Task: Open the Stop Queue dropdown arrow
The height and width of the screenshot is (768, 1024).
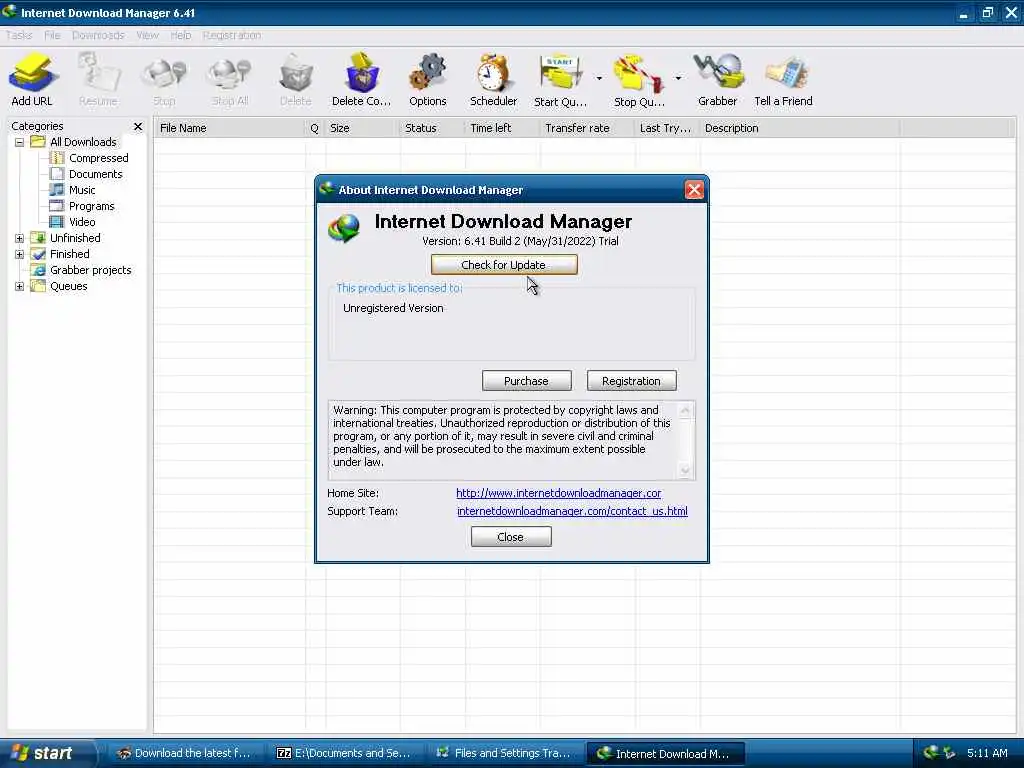Action: (678, 78)
